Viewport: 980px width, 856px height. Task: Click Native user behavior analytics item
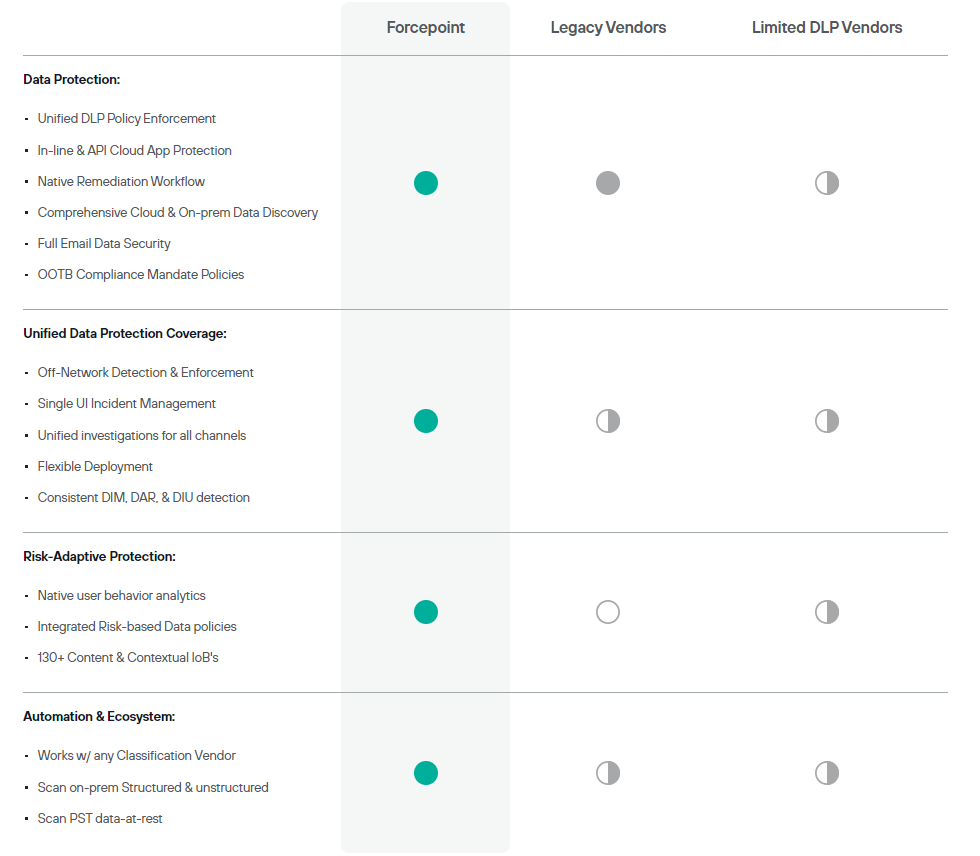[x=122, y=595]
